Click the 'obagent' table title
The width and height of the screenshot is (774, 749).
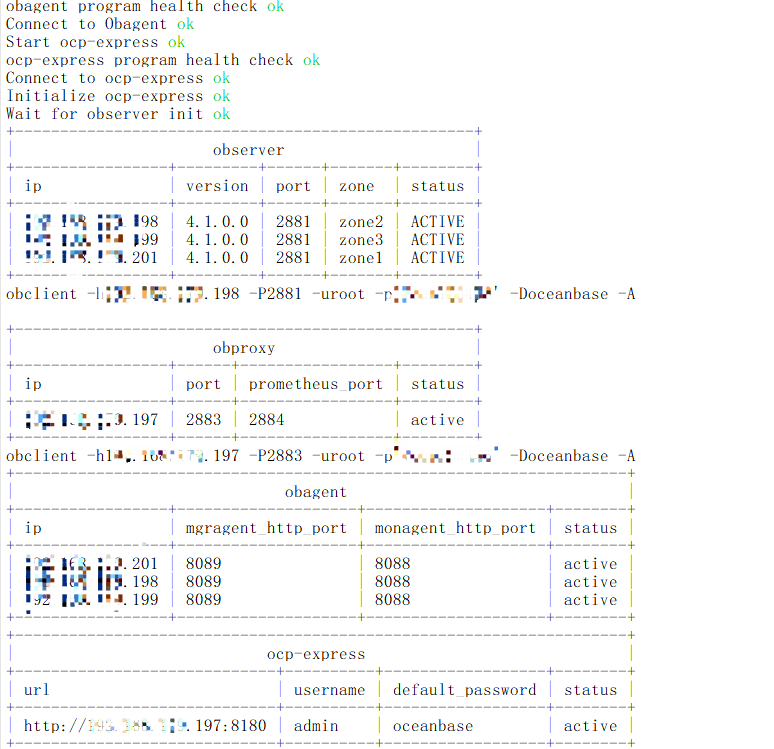pyautogui.click(x=316, y=492)
